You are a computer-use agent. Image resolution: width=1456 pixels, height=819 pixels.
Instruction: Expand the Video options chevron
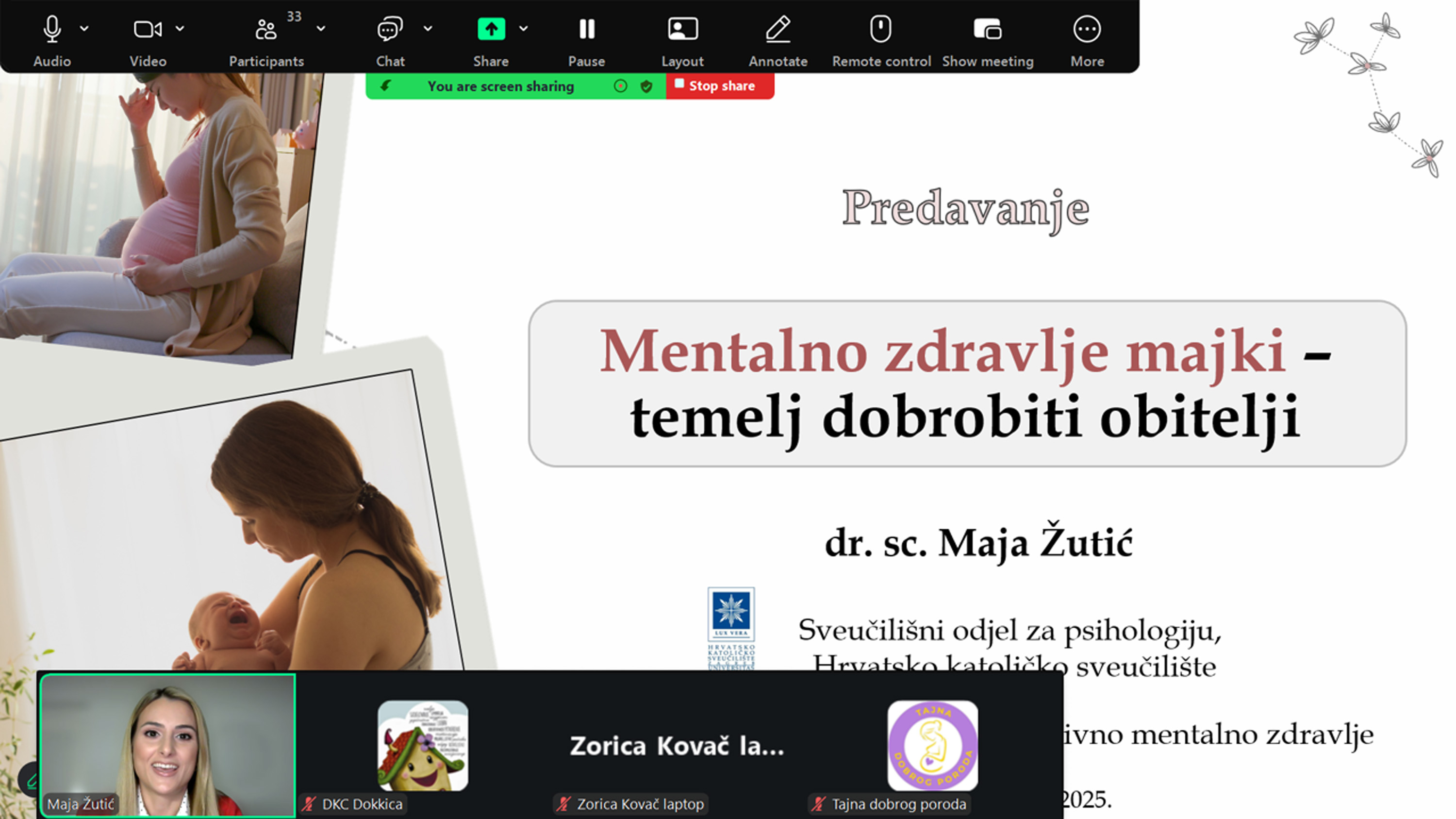pos(180,28)
